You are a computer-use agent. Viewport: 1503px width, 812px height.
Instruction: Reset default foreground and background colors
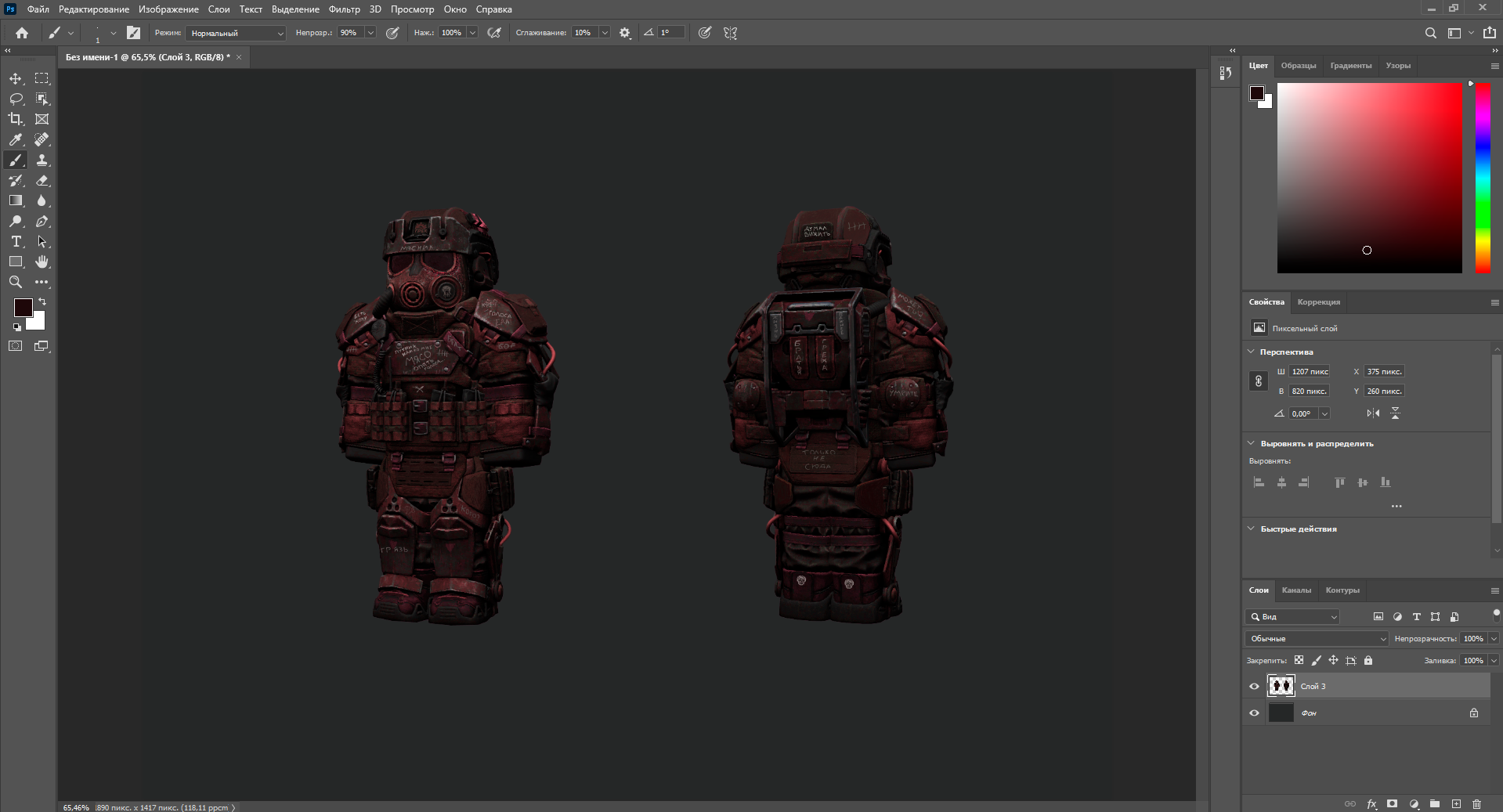[x=17, y=327]
